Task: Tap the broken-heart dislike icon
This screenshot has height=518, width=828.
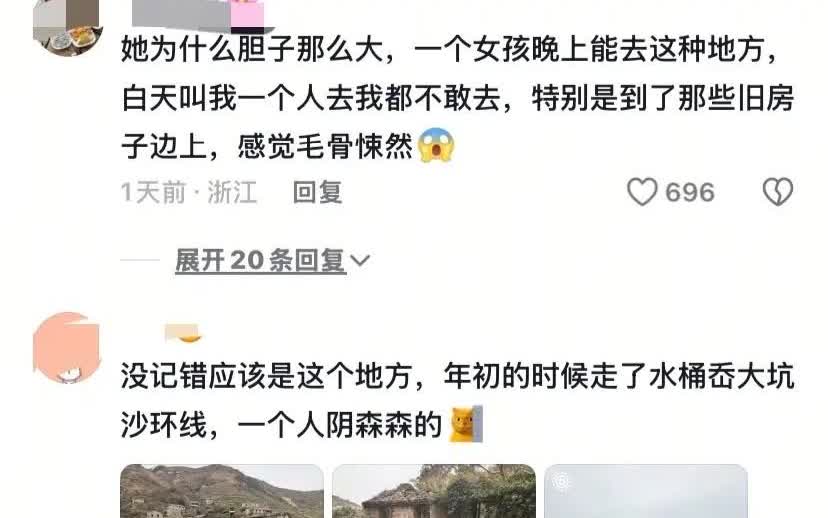Action: coord(777,192)
